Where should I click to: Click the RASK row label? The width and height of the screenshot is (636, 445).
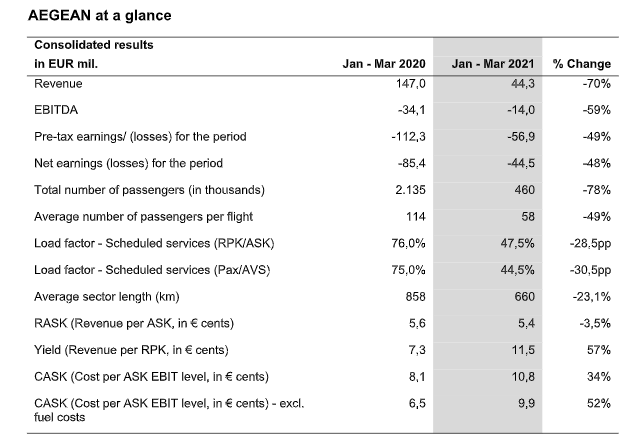pos(134,323)
